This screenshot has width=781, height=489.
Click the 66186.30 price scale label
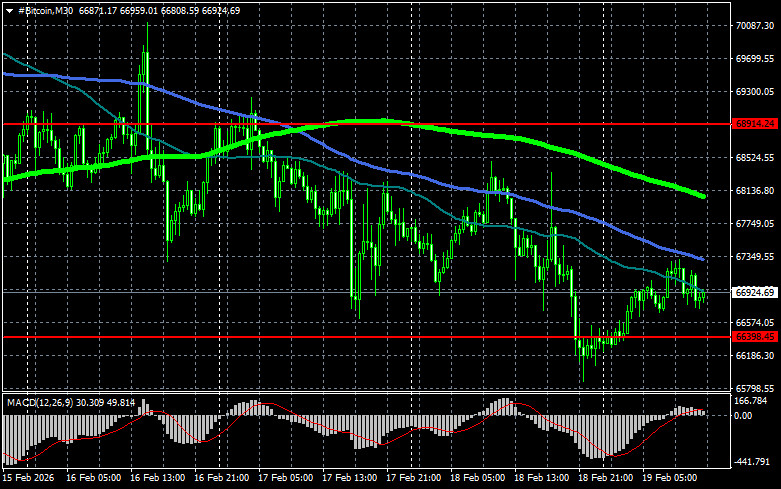755,356
